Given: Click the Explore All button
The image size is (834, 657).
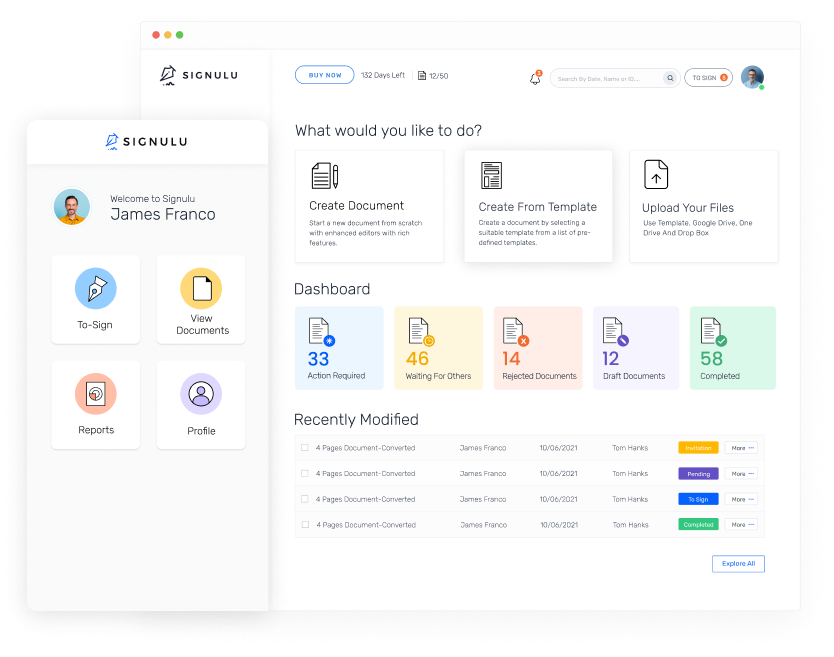Looking at the screenshot, I should (738, 564).
